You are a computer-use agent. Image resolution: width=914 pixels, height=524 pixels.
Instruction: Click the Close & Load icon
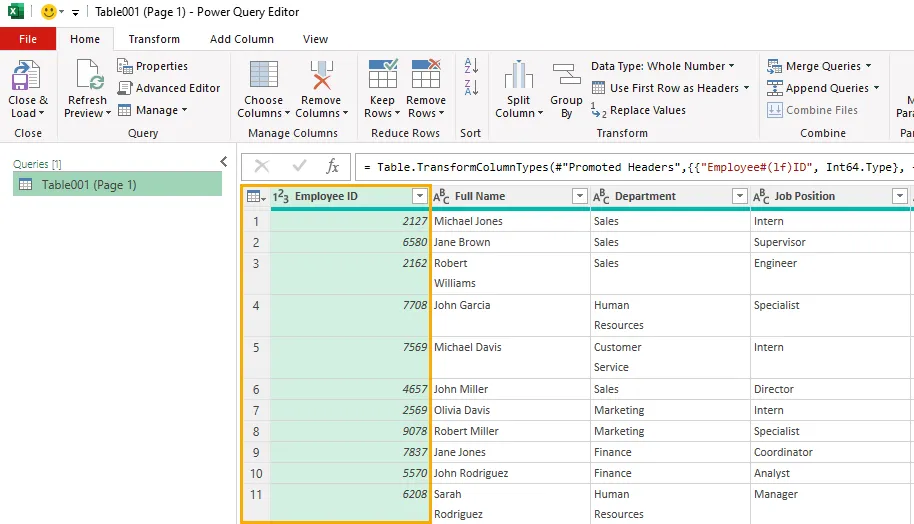tap(26, 75)
